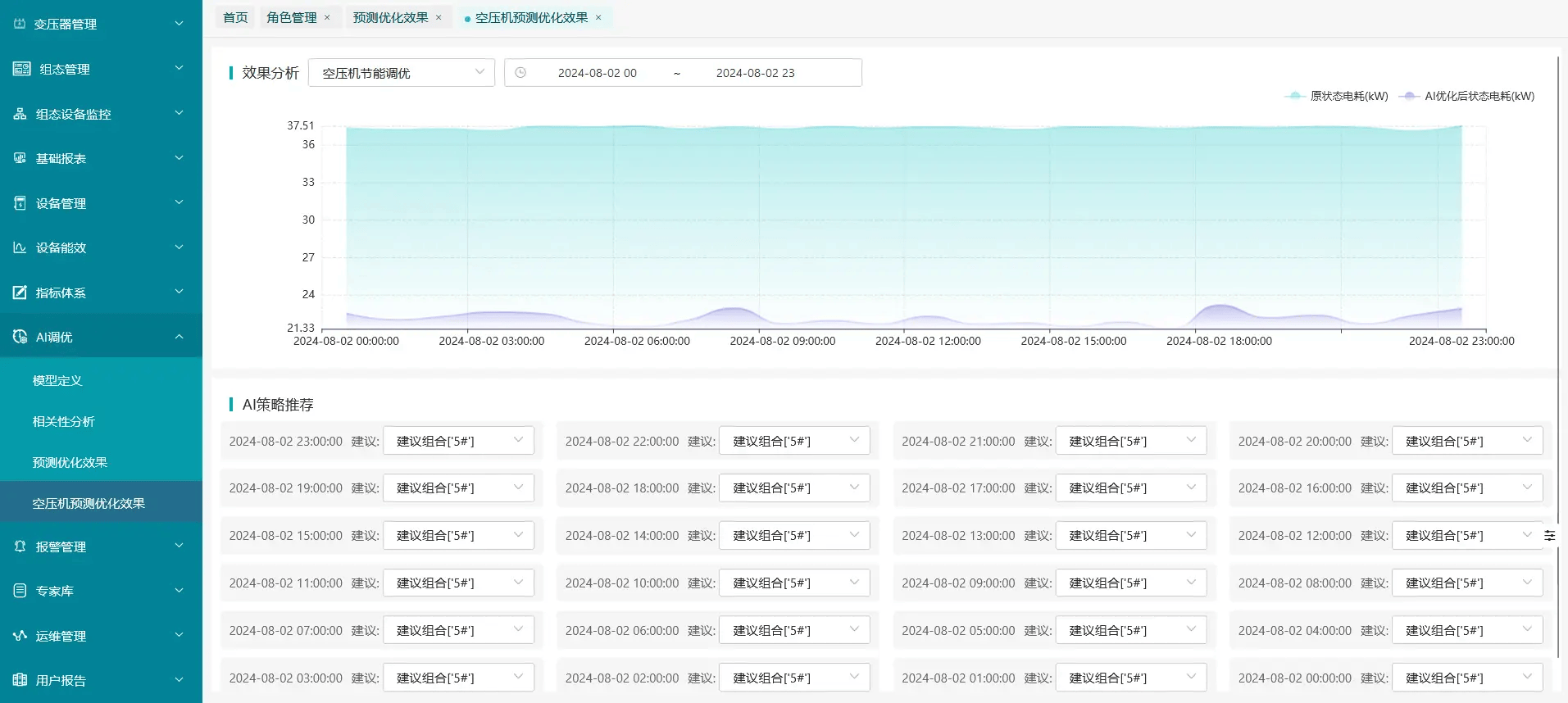Switch to the 角色管理 tab
Viewport: 1568px width, 703px height.
point(291,17)
